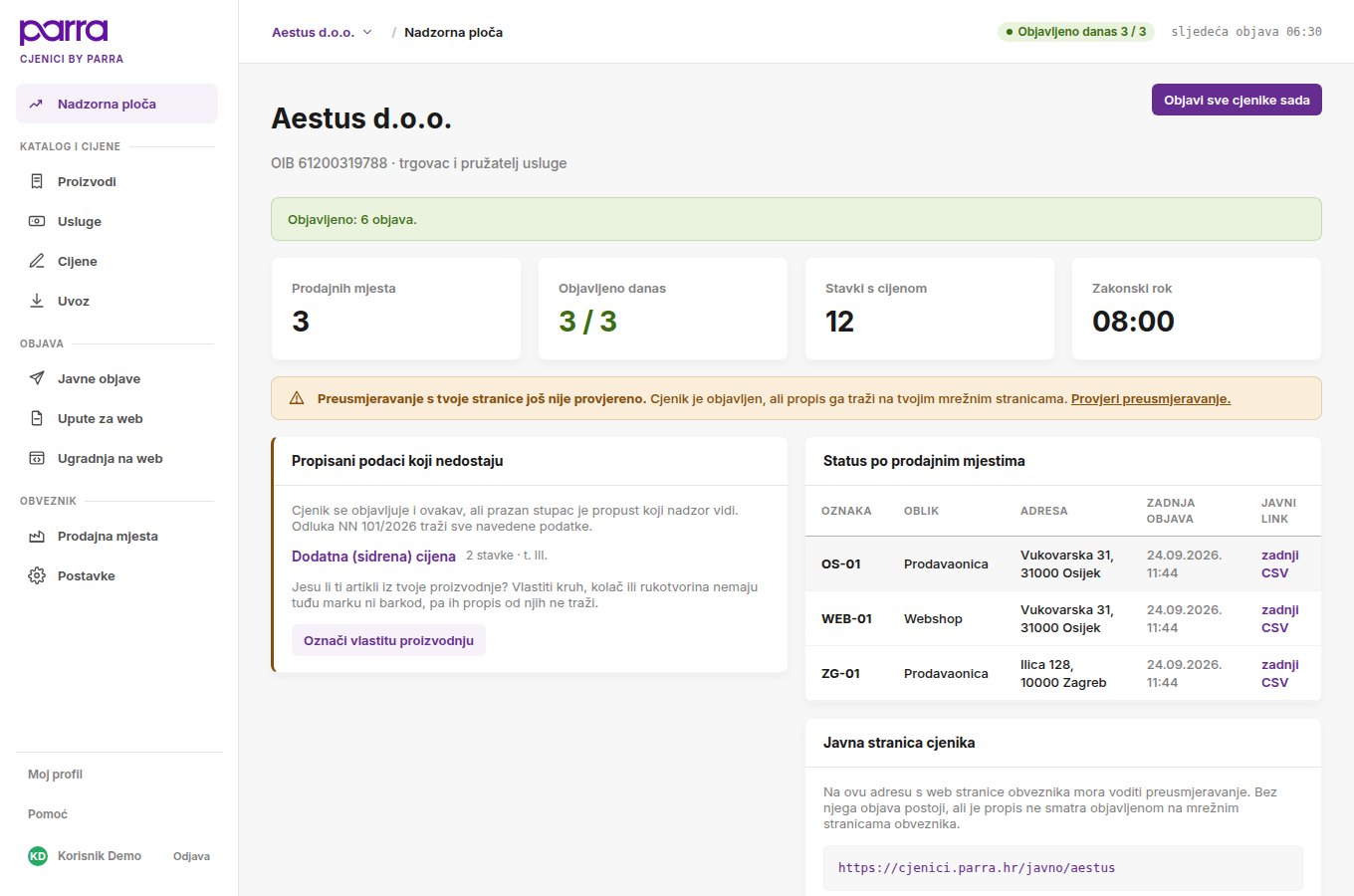The height and width of the screenshot is (896, 1354).
Task: Click the OIB 61200319788 text
Action: [329, 163]
